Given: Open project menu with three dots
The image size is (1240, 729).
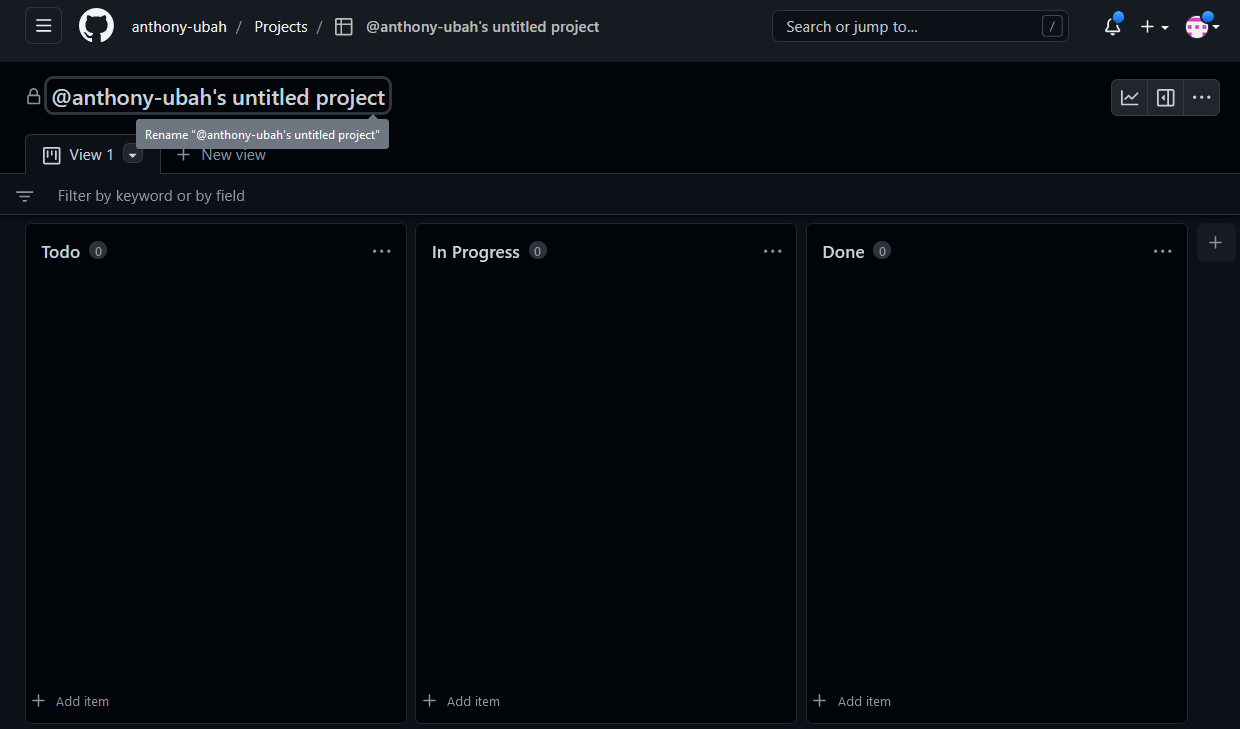Looking at the screenshot, I should click(1201, 98).
